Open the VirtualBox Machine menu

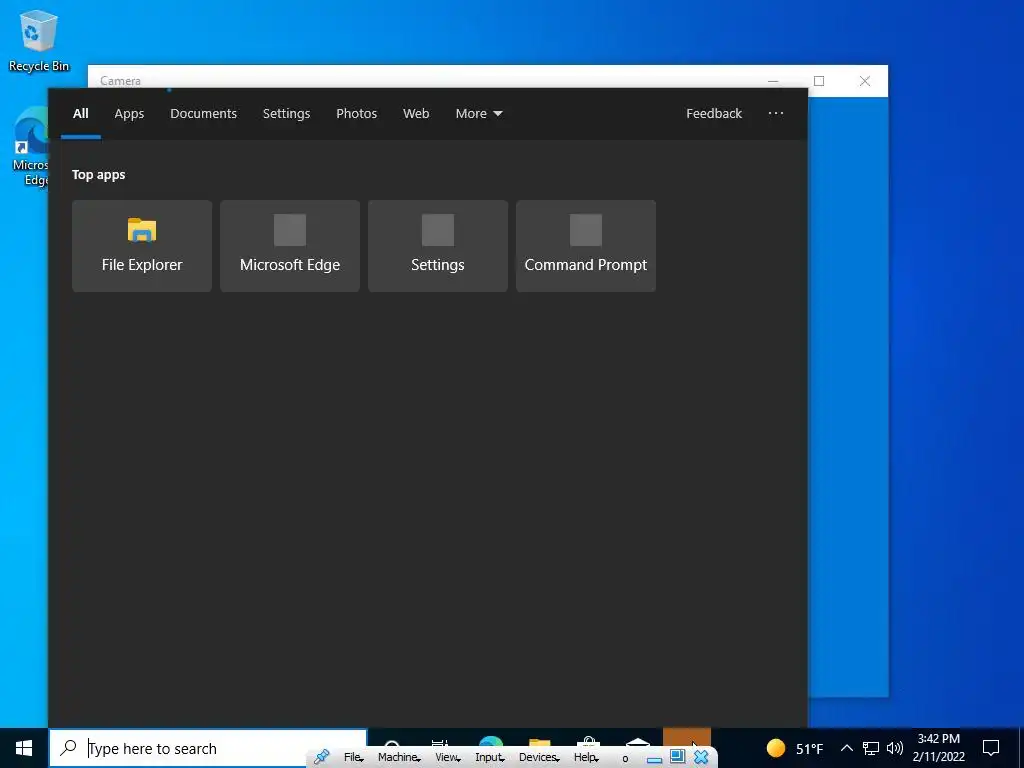click(x=399, y=757)
